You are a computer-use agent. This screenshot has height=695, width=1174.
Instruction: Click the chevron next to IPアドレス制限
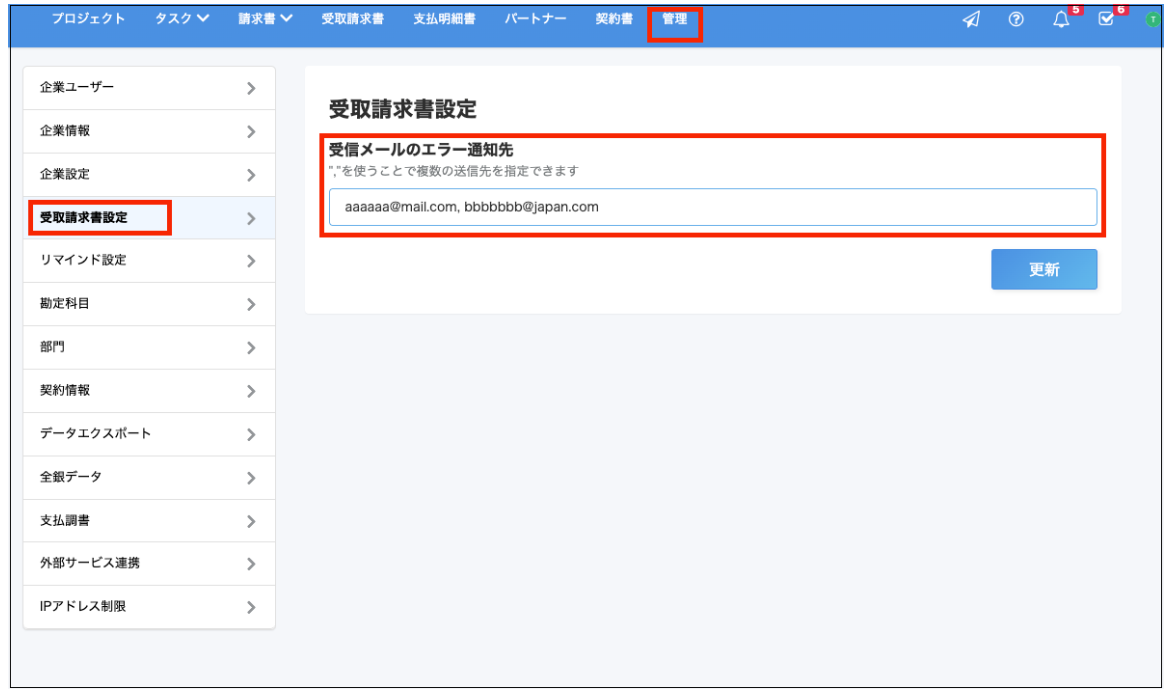point(251,608)
